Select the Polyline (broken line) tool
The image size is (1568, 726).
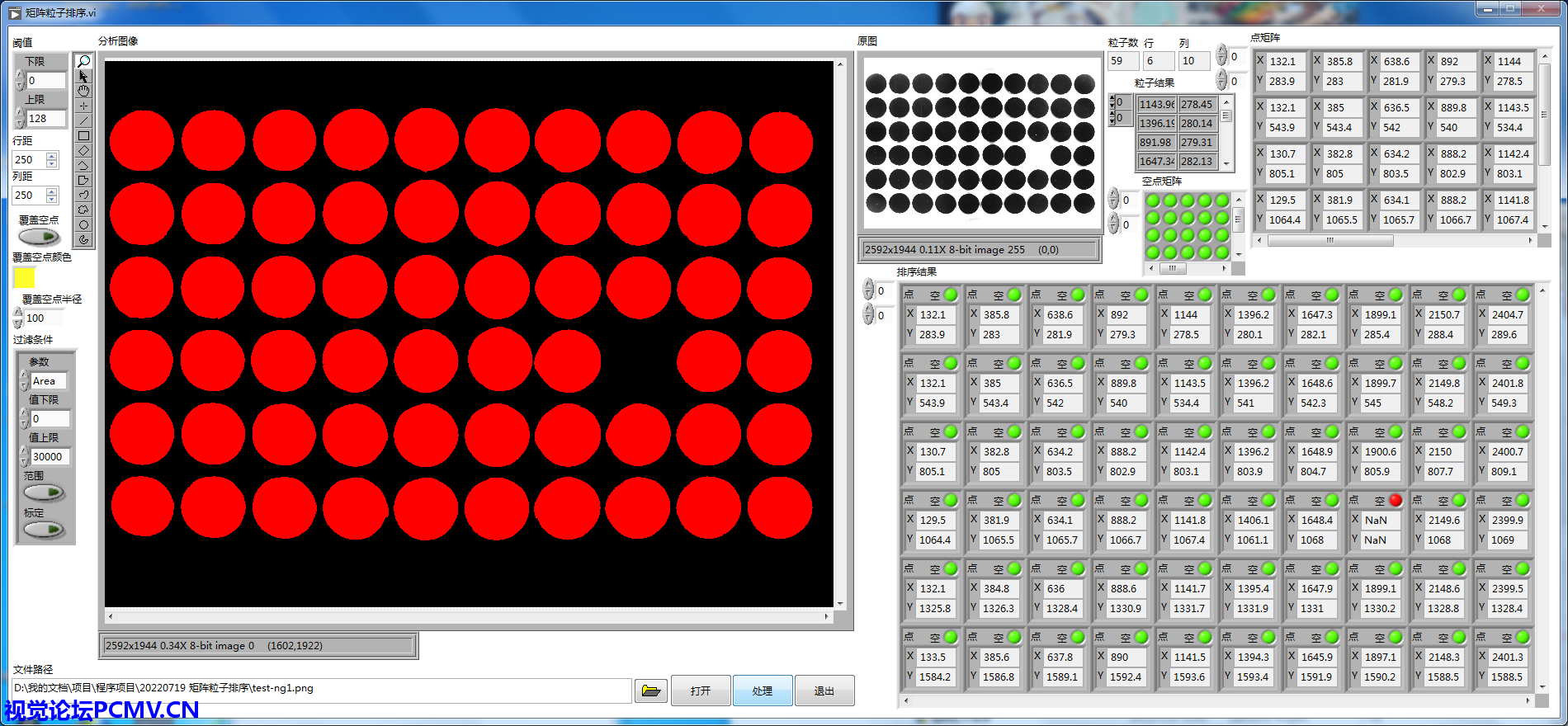(83, 165)
